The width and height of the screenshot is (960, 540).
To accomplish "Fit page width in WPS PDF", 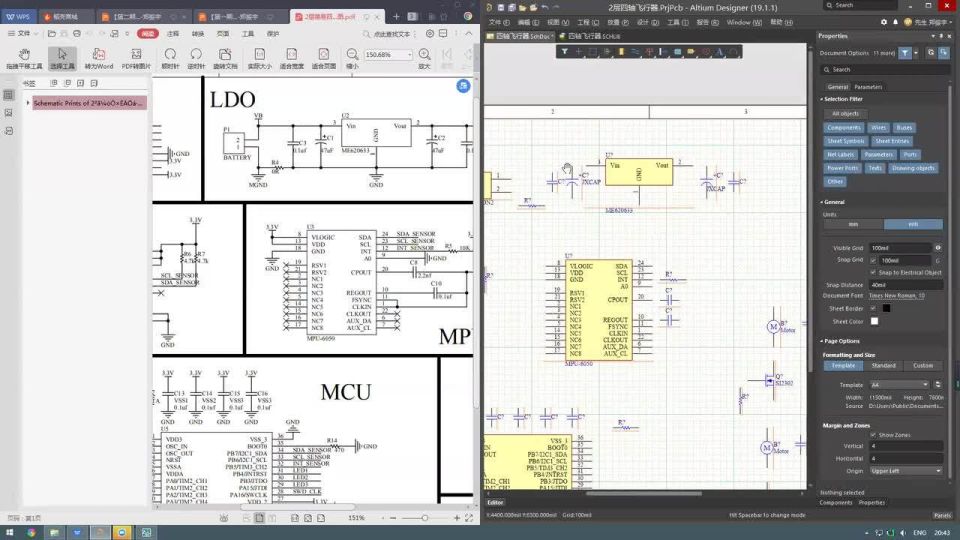I will [x=291, y=58].
